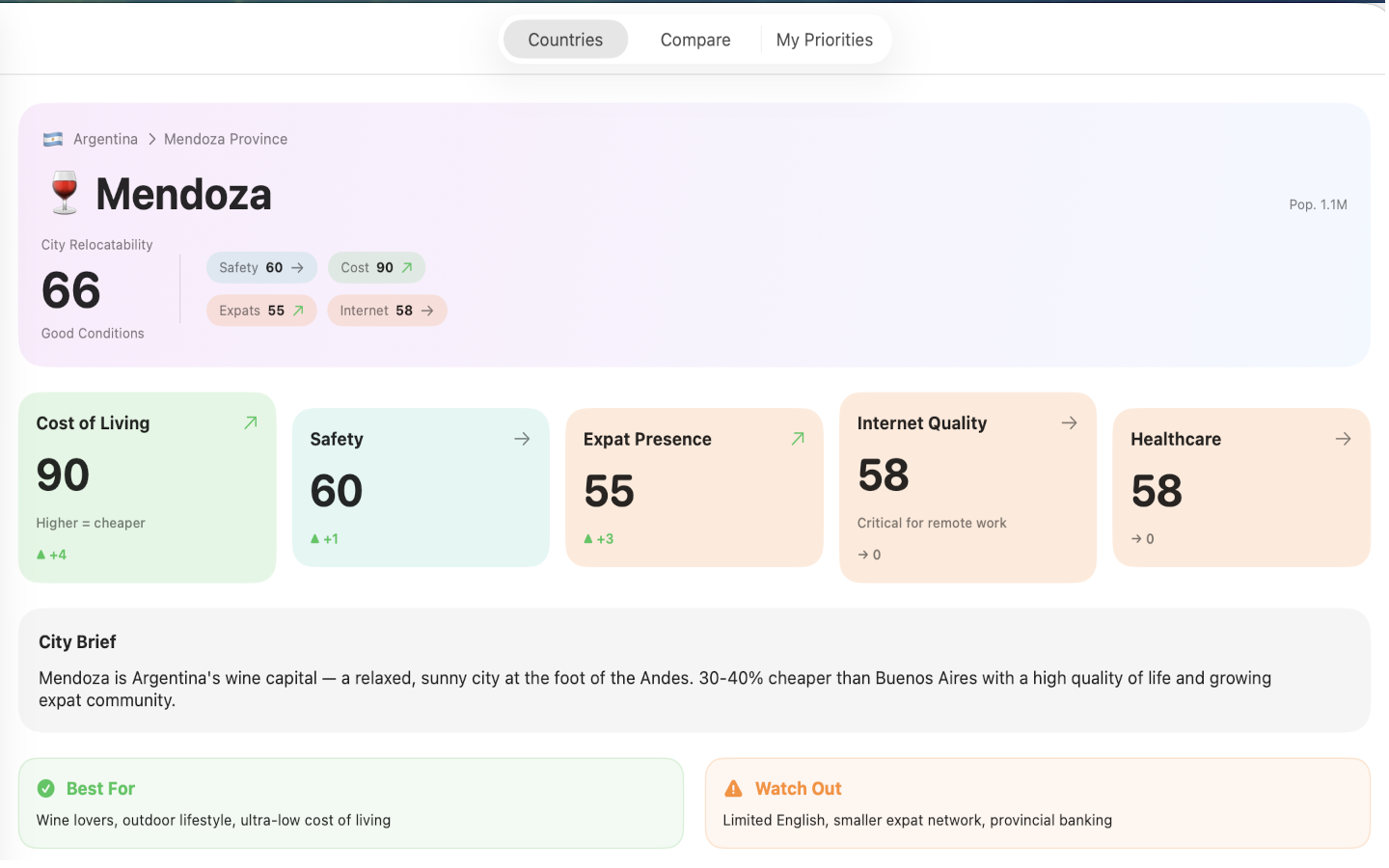The width and height of the screenshot is (1389, 868).
Task: Click the Safety card arrow icon
Action: 522,439
